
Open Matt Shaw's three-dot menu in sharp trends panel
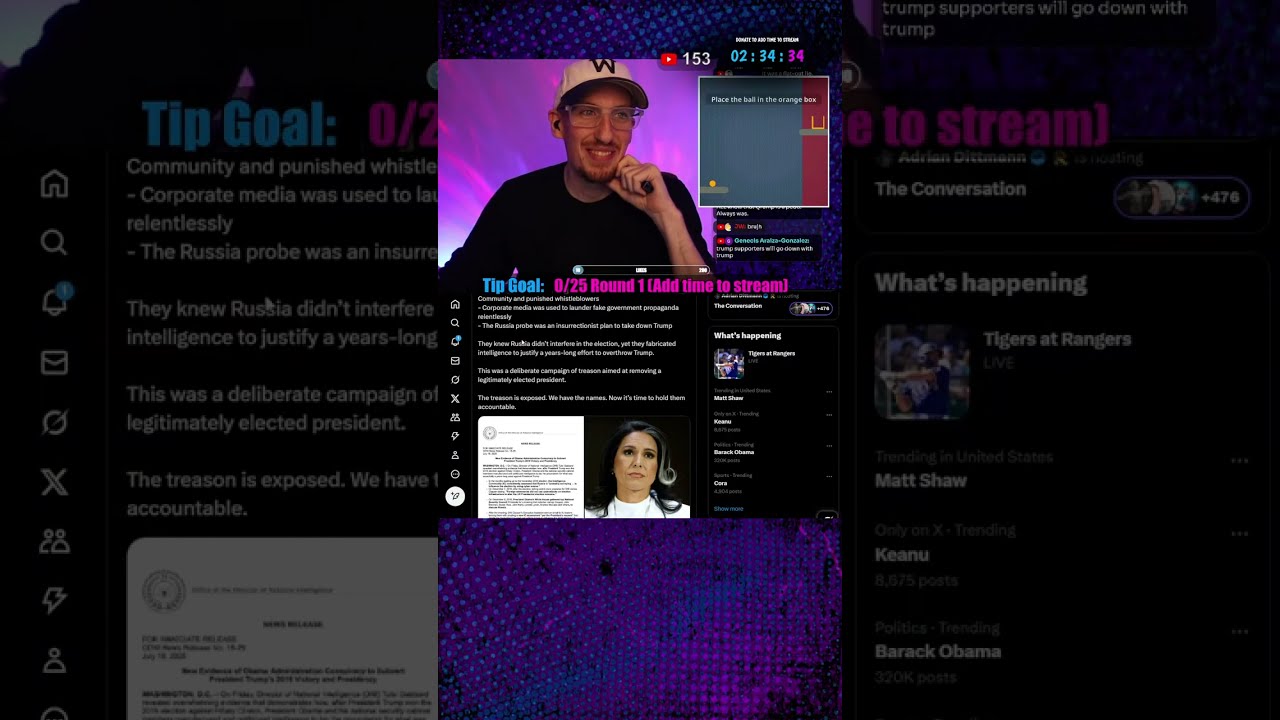tap(829, 392)
